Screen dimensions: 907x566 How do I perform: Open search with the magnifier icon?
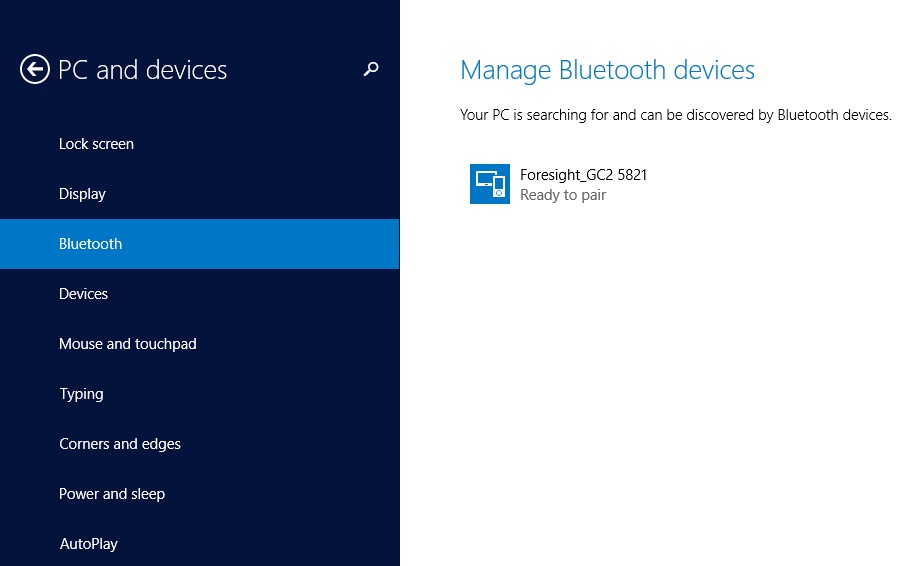(x=371, y=69)
